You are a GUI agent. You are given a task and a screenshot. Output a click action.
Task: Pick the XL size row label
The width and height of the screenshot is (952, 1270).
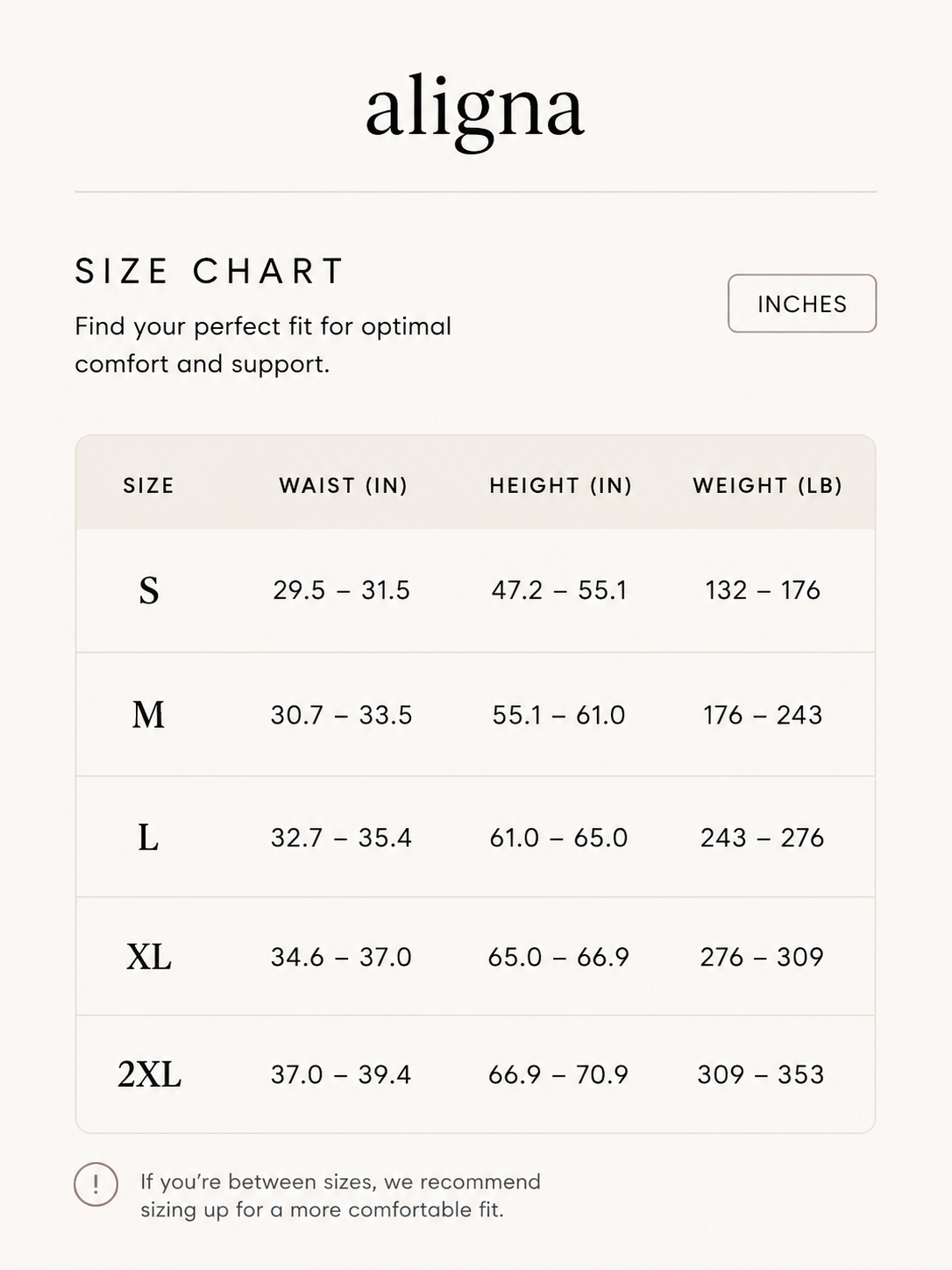click(x=149, y=957)
